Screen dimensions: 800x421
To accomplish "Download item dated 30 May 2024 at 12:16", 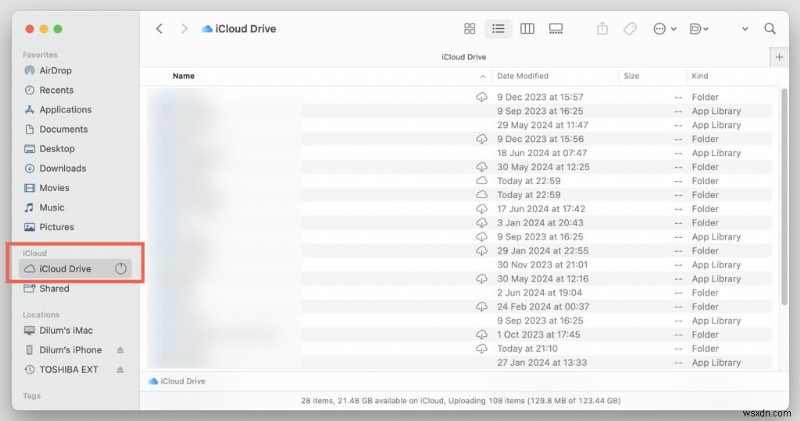I will (482, 279).
